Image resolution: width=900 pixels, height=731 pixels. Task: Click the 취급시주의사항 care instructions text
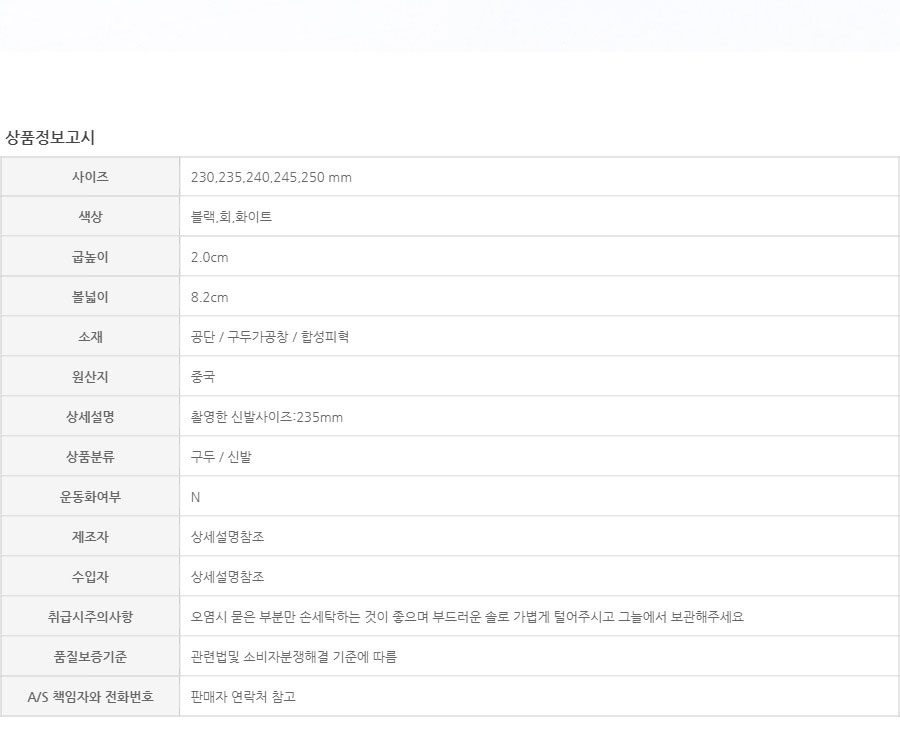pyautogui.click(x=467, y=617)
